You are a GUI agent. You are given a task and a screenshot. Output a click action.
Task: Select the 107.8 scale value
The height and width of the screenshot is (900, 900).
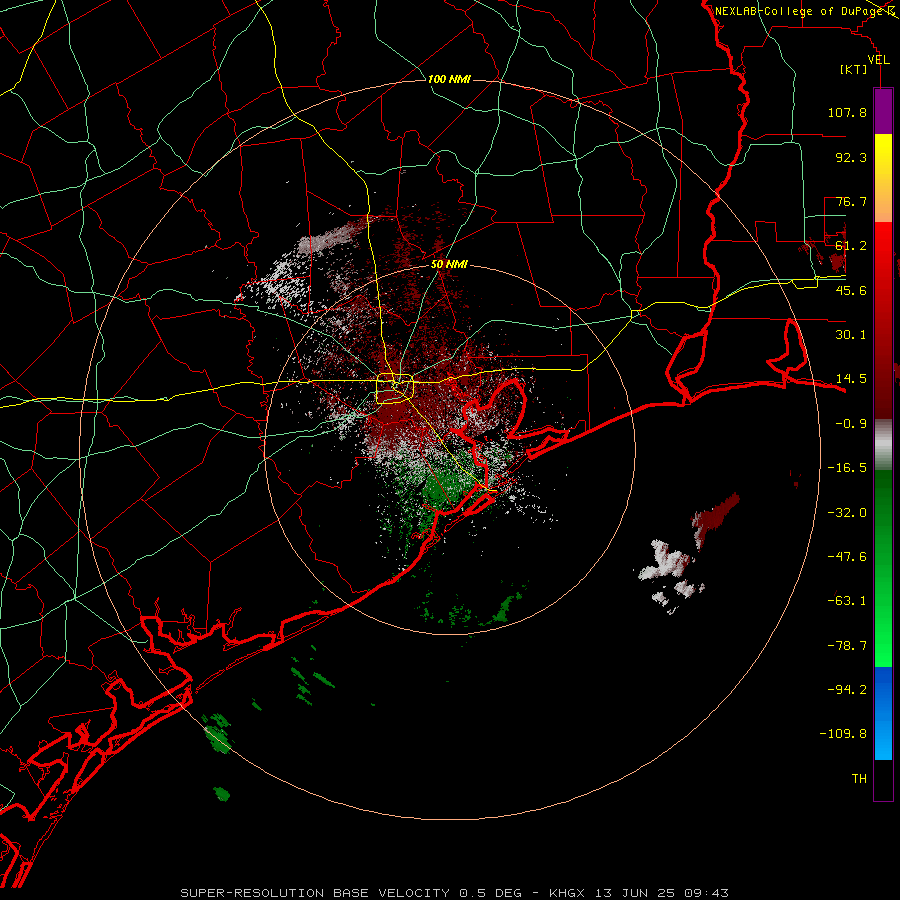coord(847,112)
